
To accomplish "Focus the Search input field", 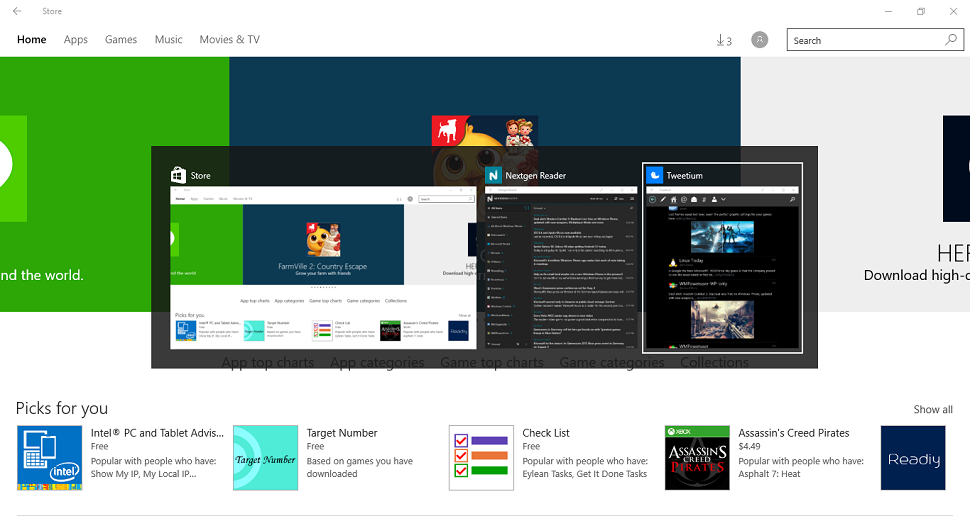I will pos(865,40).
